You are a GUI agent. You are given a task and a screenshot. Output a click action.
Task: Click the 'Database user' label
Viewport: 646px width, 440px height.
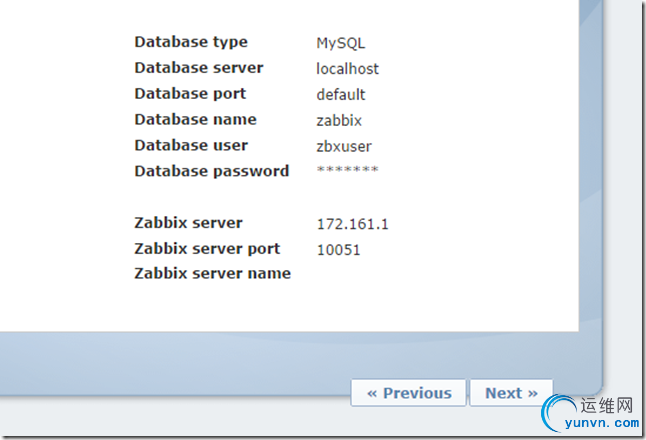point(191,145)
